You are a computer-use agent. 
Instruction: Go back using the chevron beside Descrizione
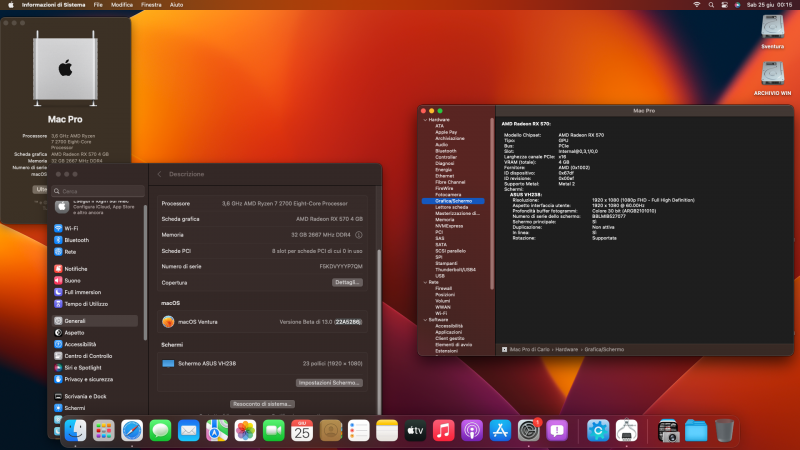click(159, 174)
